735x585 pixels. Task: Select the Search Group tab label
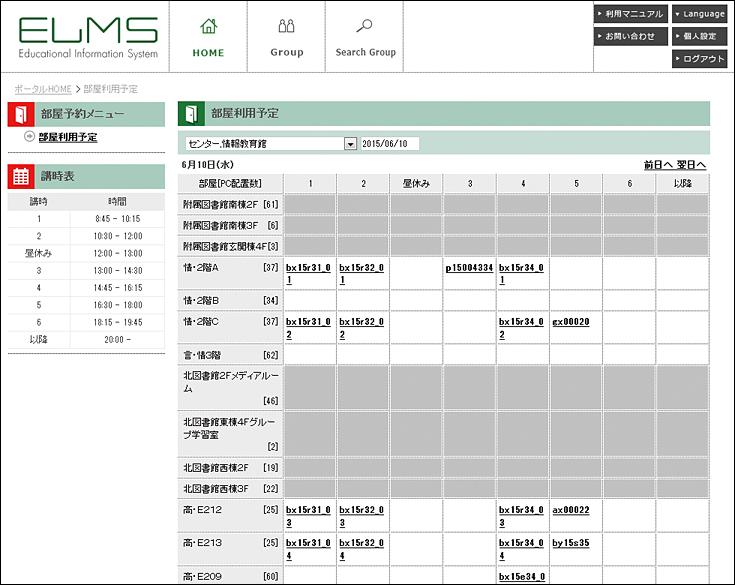coord(366,52)
